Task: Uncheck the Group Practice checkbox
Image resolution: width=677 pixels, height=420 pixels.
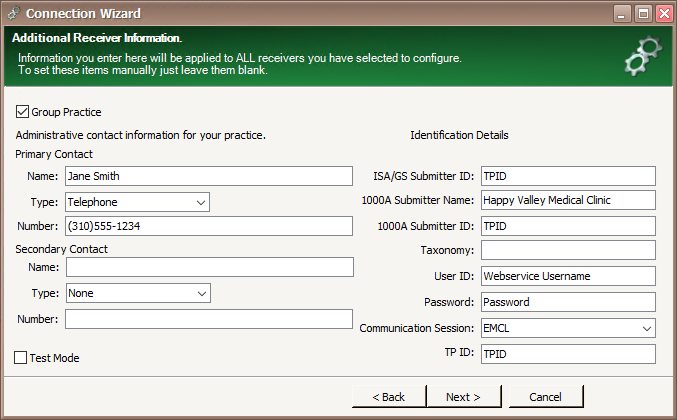Action: pos(22,112)
